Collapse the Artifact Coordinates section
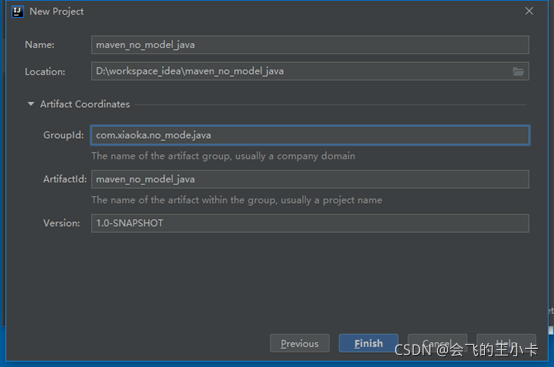This screenshot has width=554, height=367. click(31, 104)
